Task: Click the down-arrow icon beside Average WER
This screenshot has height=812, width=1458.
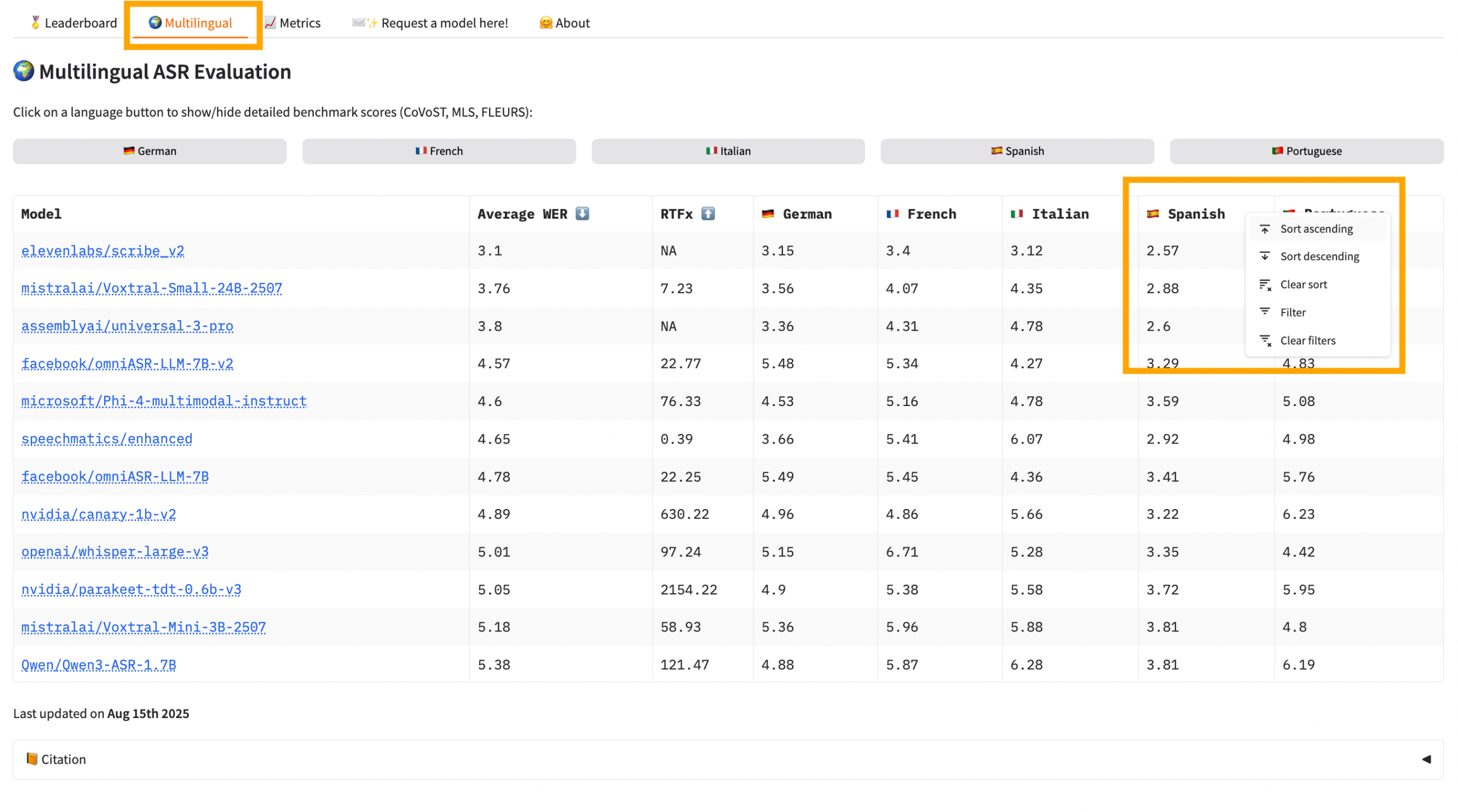Action: 582,214
